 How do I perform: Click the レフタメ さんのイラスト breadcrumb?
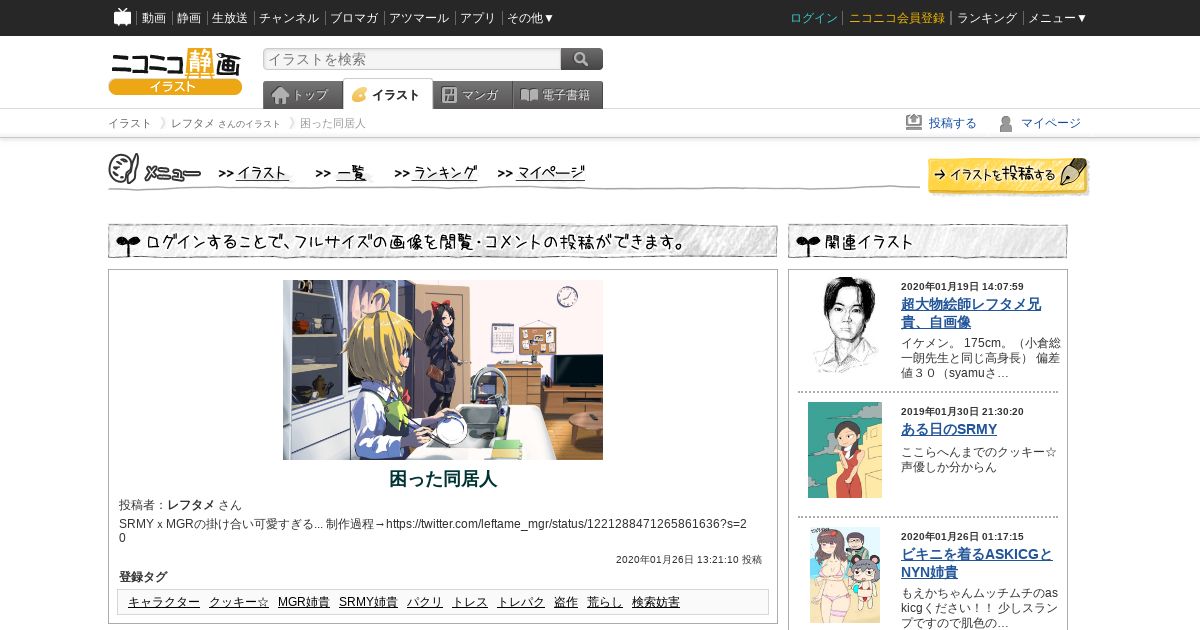pyautogui.click(x=226, y=123)
